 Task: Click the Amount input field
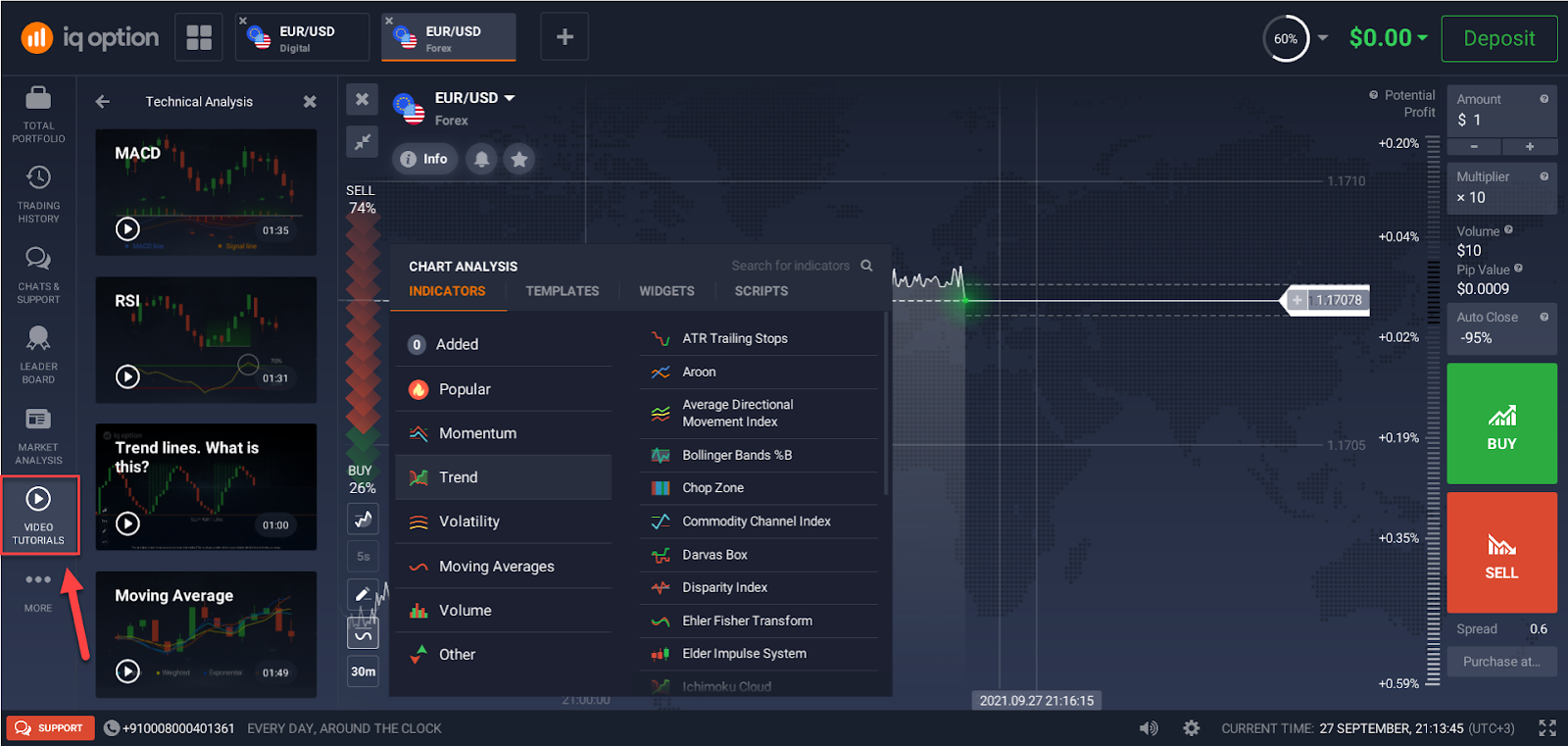pos(1501,111)
